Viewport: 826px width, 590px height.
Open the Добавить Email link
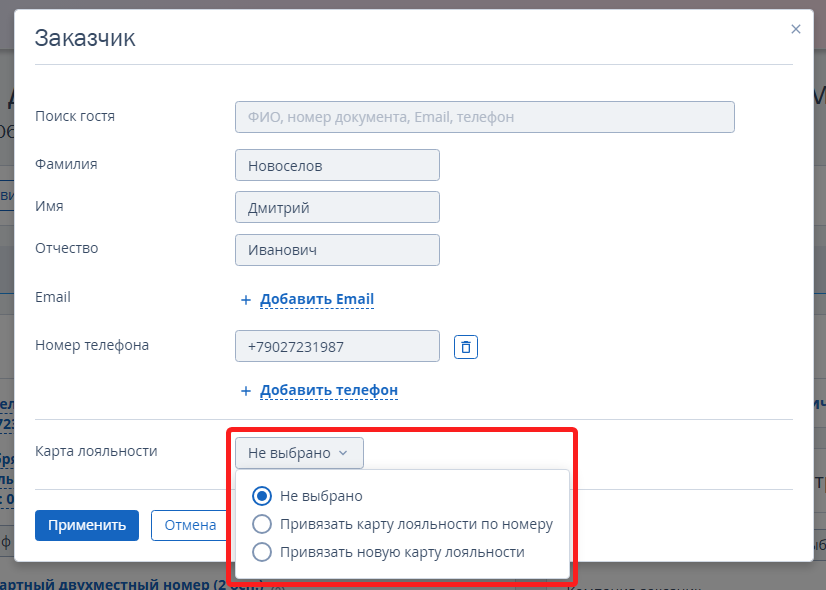pos(317,299)
